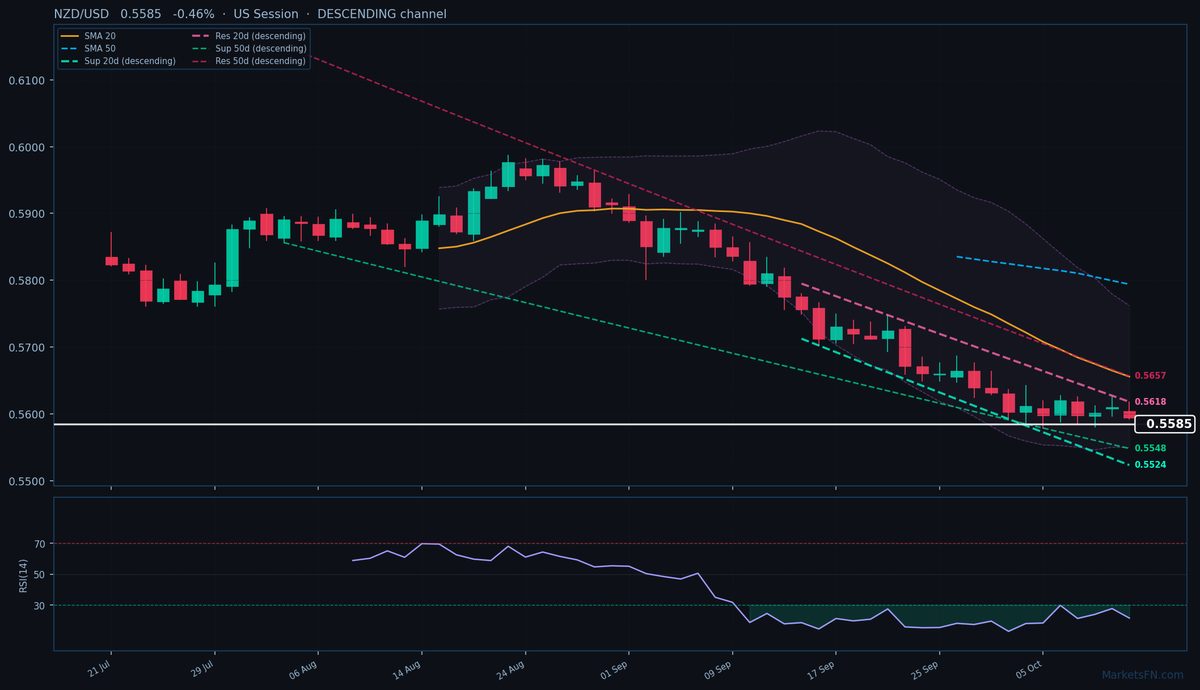Click the 29 Jul date label
The image size is (1200, 690).
pyautogui.click(x=202, y=669)
